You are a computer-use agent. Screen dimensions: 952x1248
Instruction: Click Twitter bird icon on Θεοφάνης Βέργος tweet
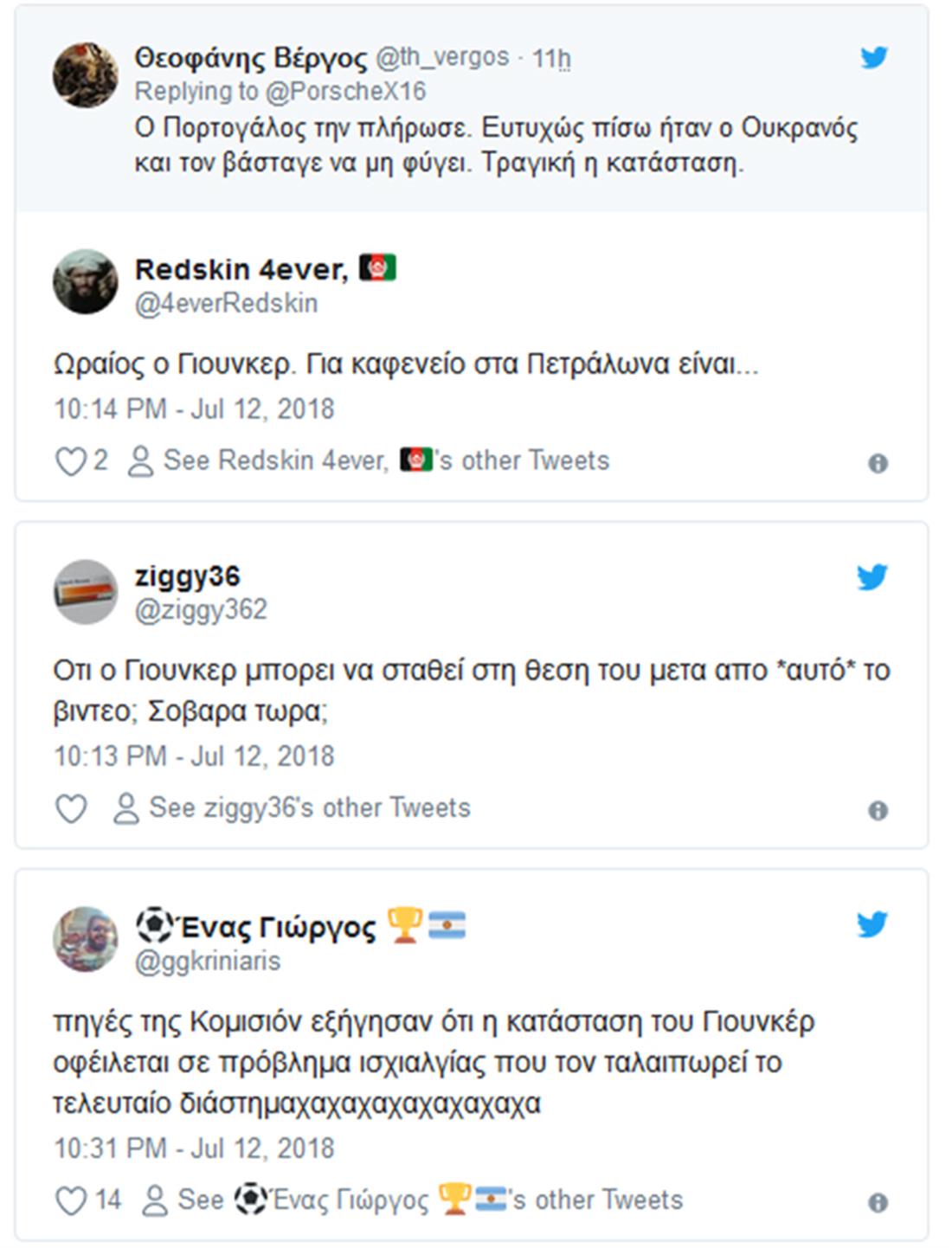click(x=874, y=58)
